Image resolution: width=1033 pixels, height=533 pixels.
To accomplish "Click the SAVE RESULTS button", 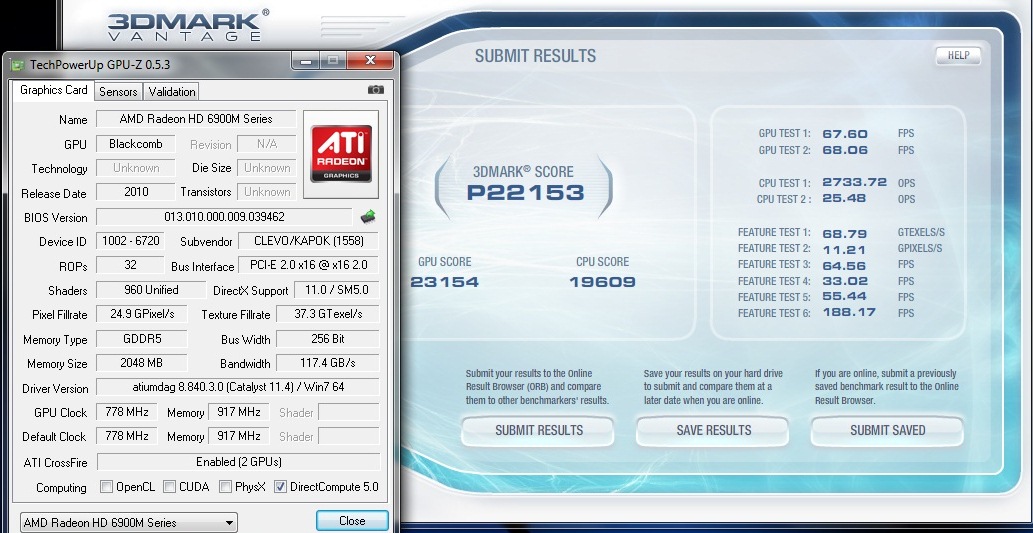I will [713, 430].
